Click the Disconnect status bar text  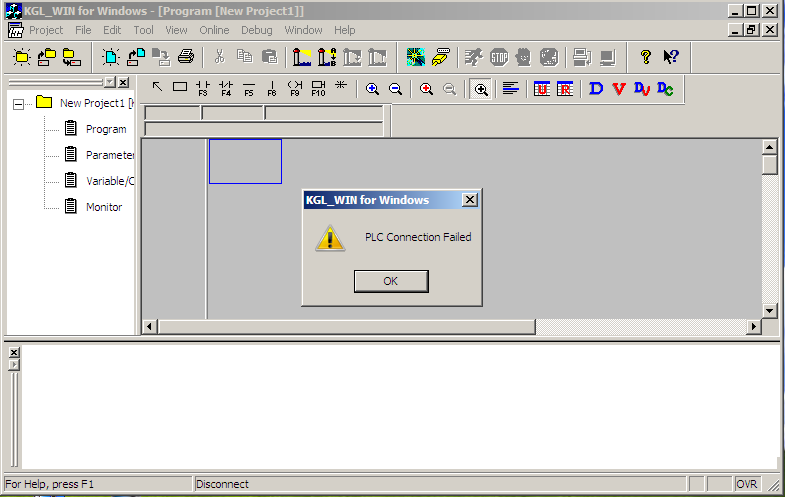tap(222, 484)
